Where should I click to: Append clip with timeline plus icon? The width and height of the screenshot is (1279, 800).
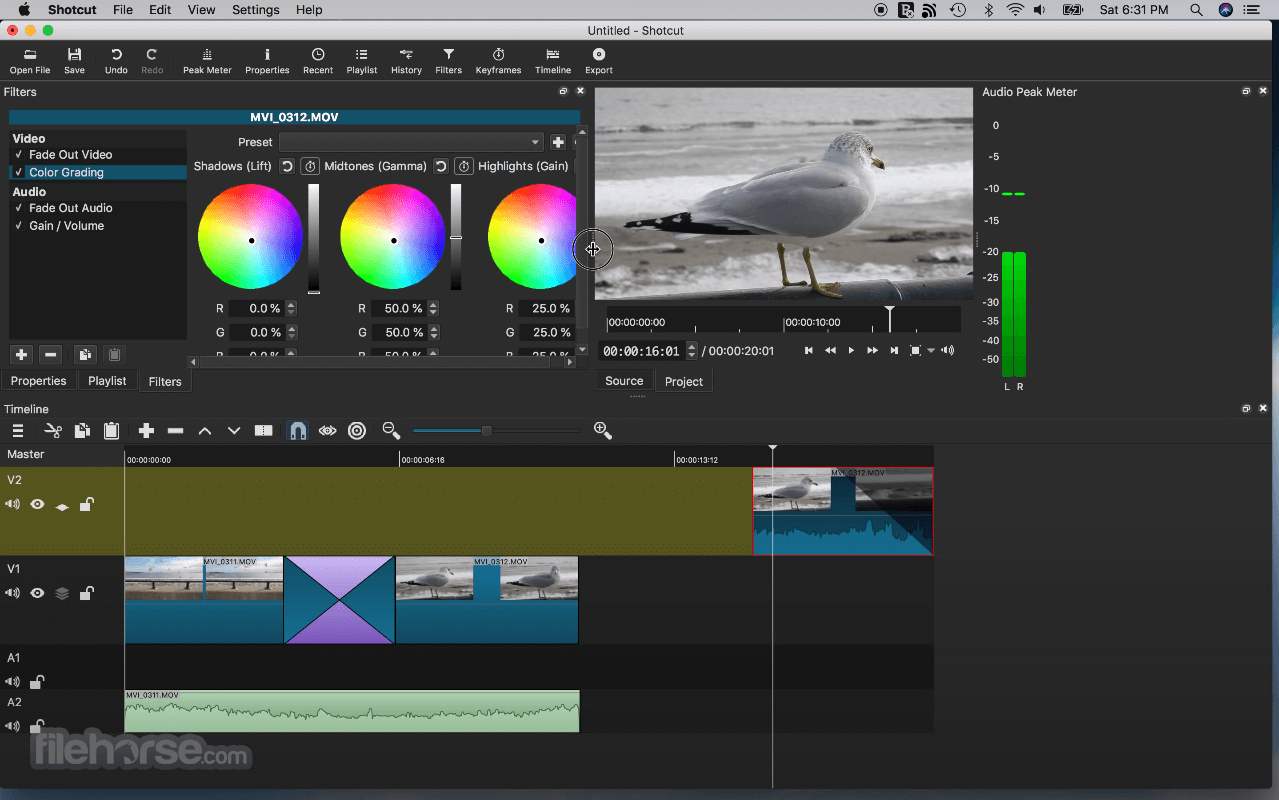coord(146,431)
